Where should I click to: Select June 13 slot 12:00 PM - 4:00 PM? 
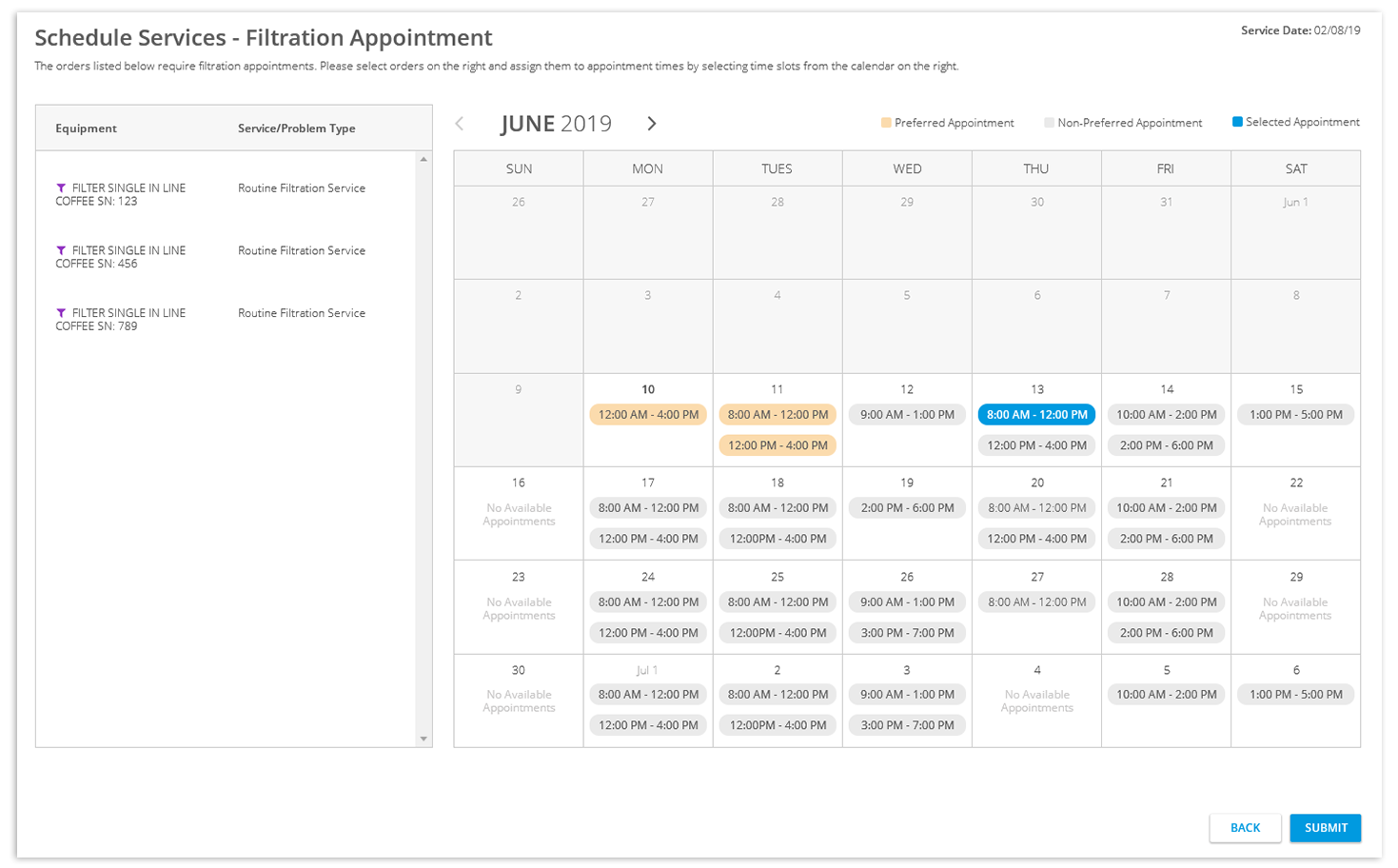[x=1036, y=445]
